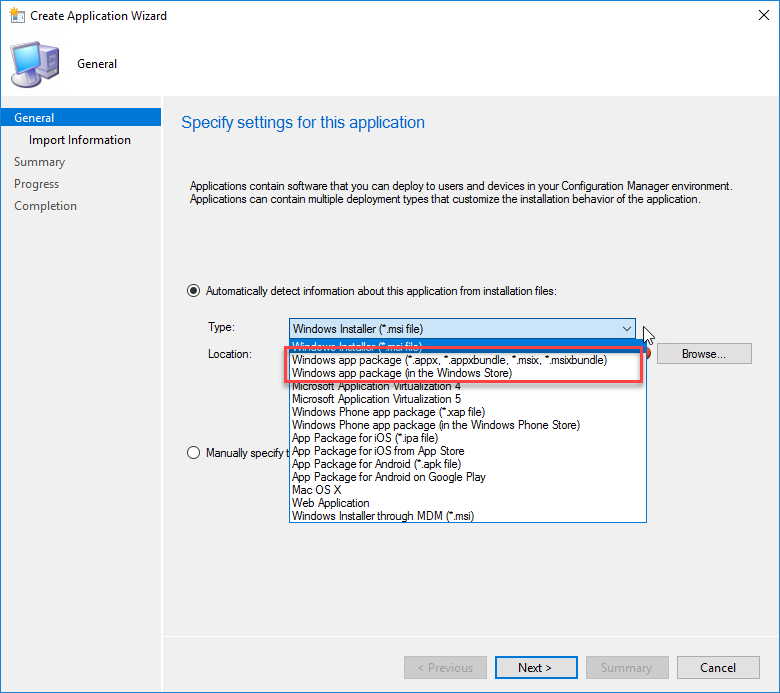Pick the Web Application type
Screen dimensions: 780x693
point(330,503)
